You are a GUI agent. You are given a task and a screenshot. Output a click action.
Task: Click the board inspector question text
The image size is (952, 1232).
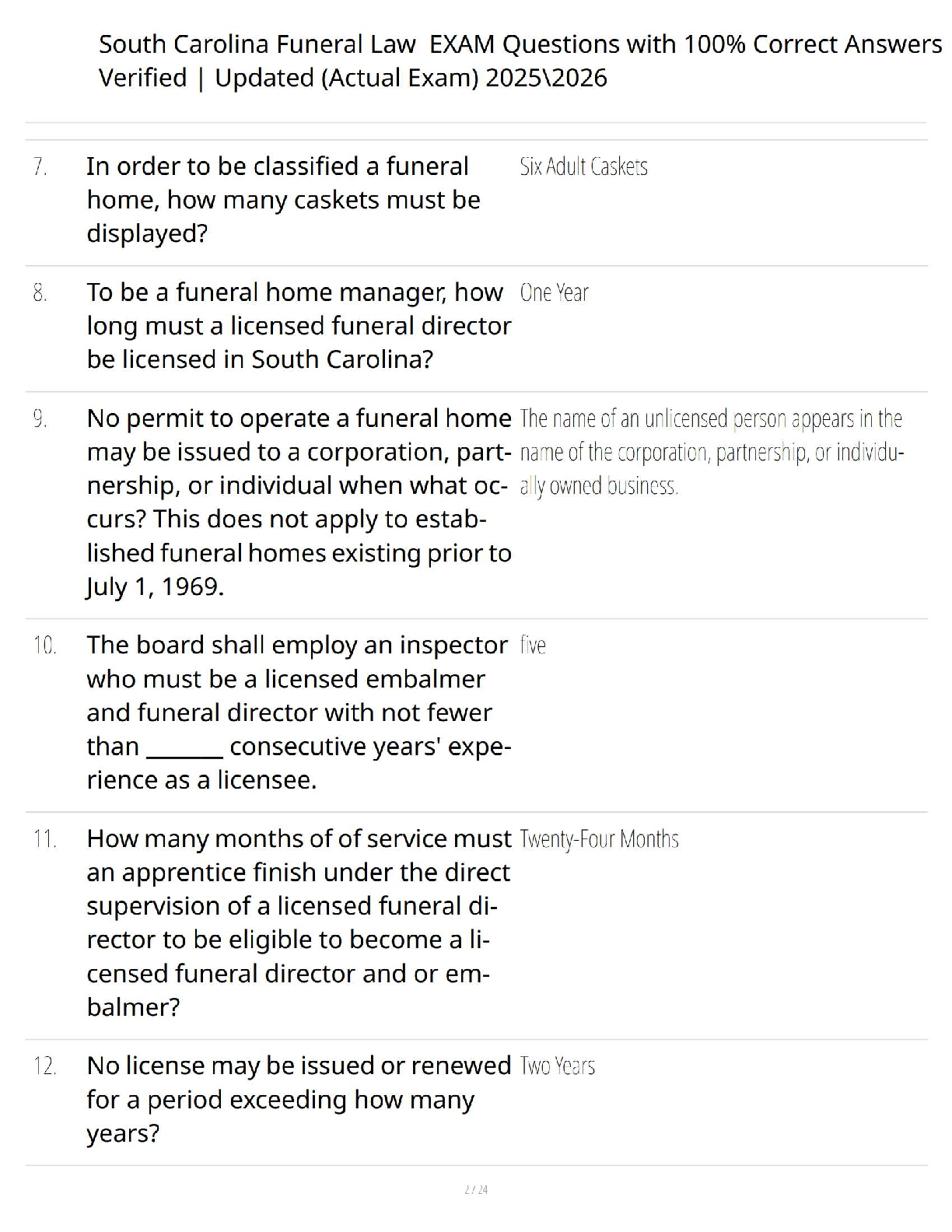pos(299,712)
